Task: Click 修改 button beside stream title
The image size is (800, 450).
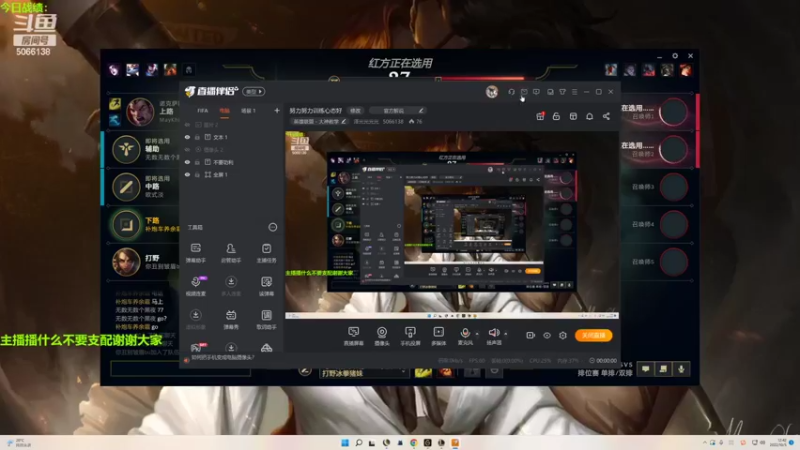Action: [x=355, y=111]
